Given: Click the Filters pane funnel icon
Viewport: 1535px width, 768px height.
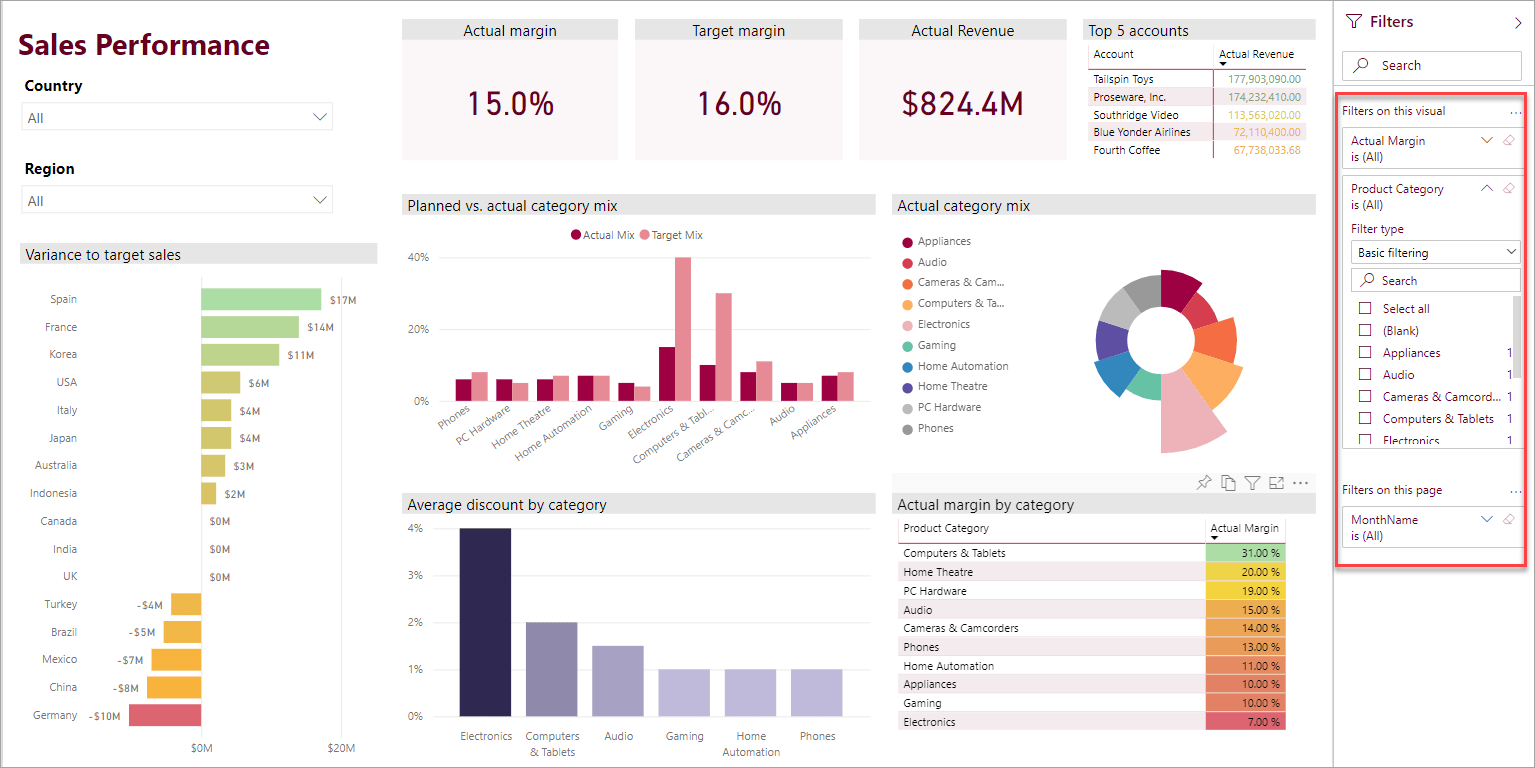Looking at the screenshot, I should (x=1354, y=20).
